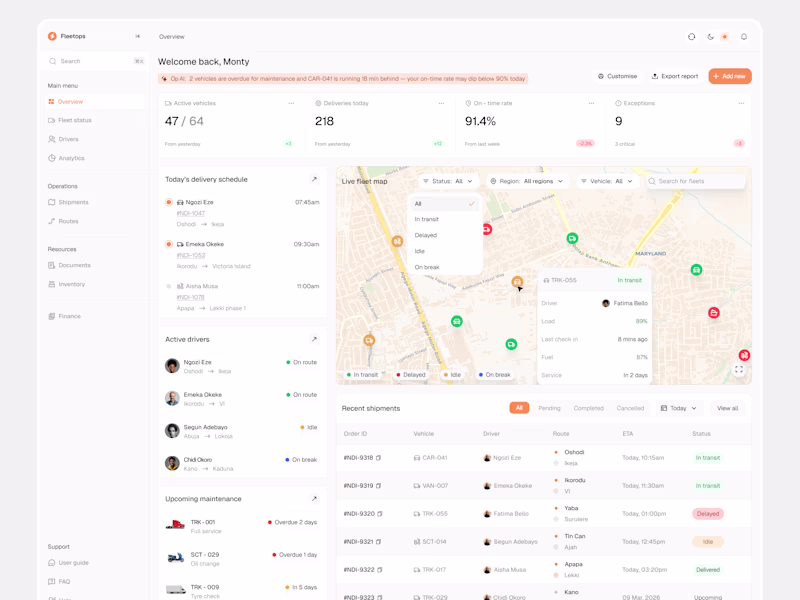This screenshot has width=800, height=600.
Task: Open Exceptions card options menu
Action: (x=741, y=103)
